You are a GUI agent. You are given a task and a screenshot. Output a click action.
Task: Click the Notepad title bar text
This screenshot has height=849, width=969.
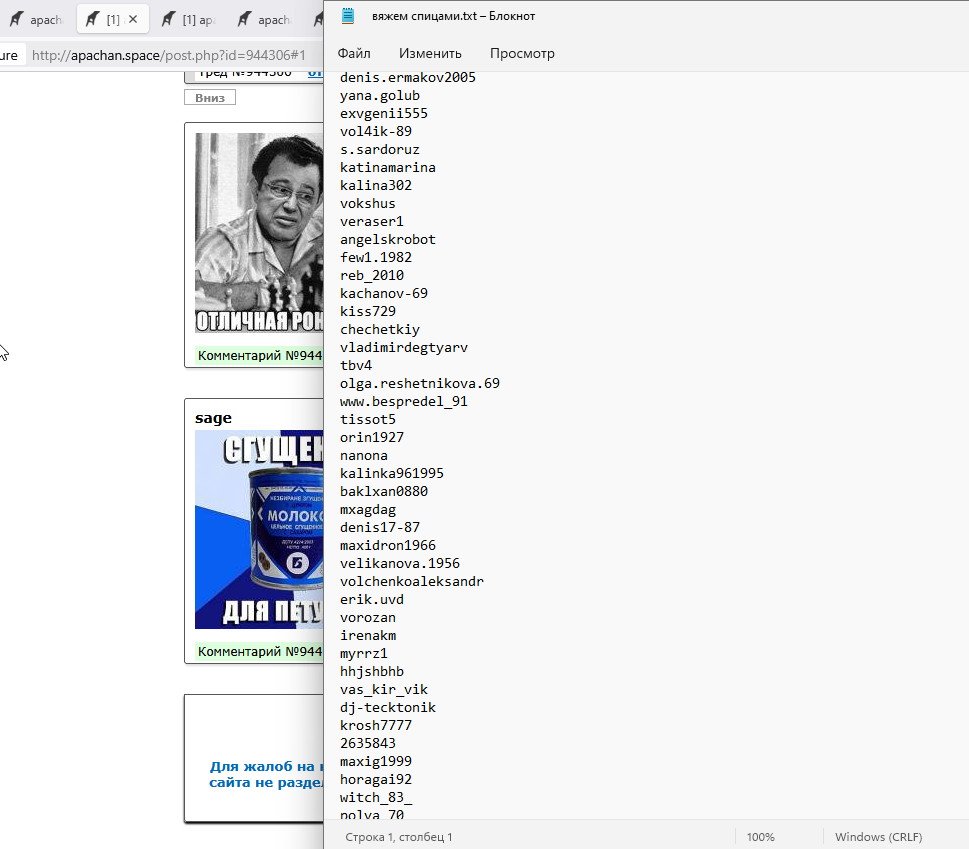coord(453,17)
